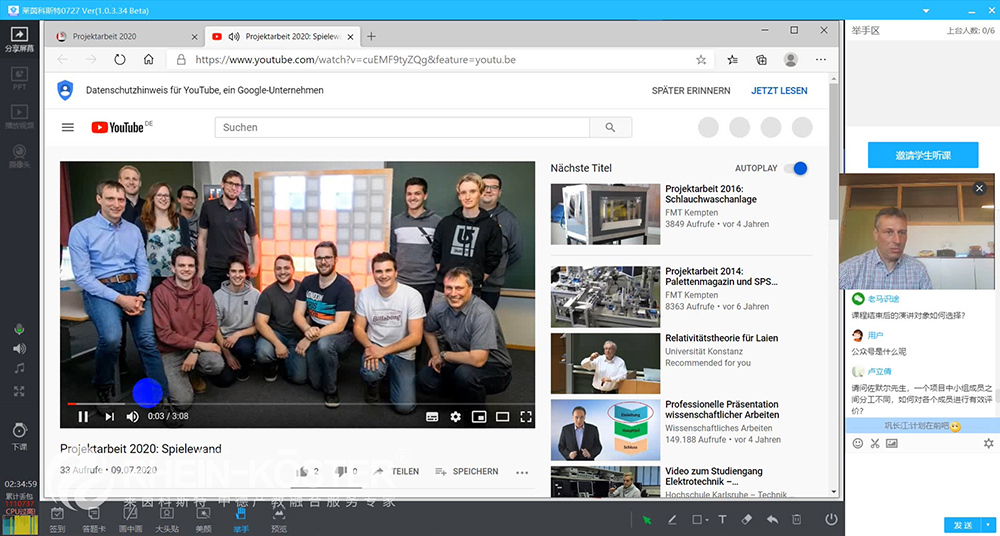Open the 摄像头 camera tool

pyautogui.click(x=19, y=156)
